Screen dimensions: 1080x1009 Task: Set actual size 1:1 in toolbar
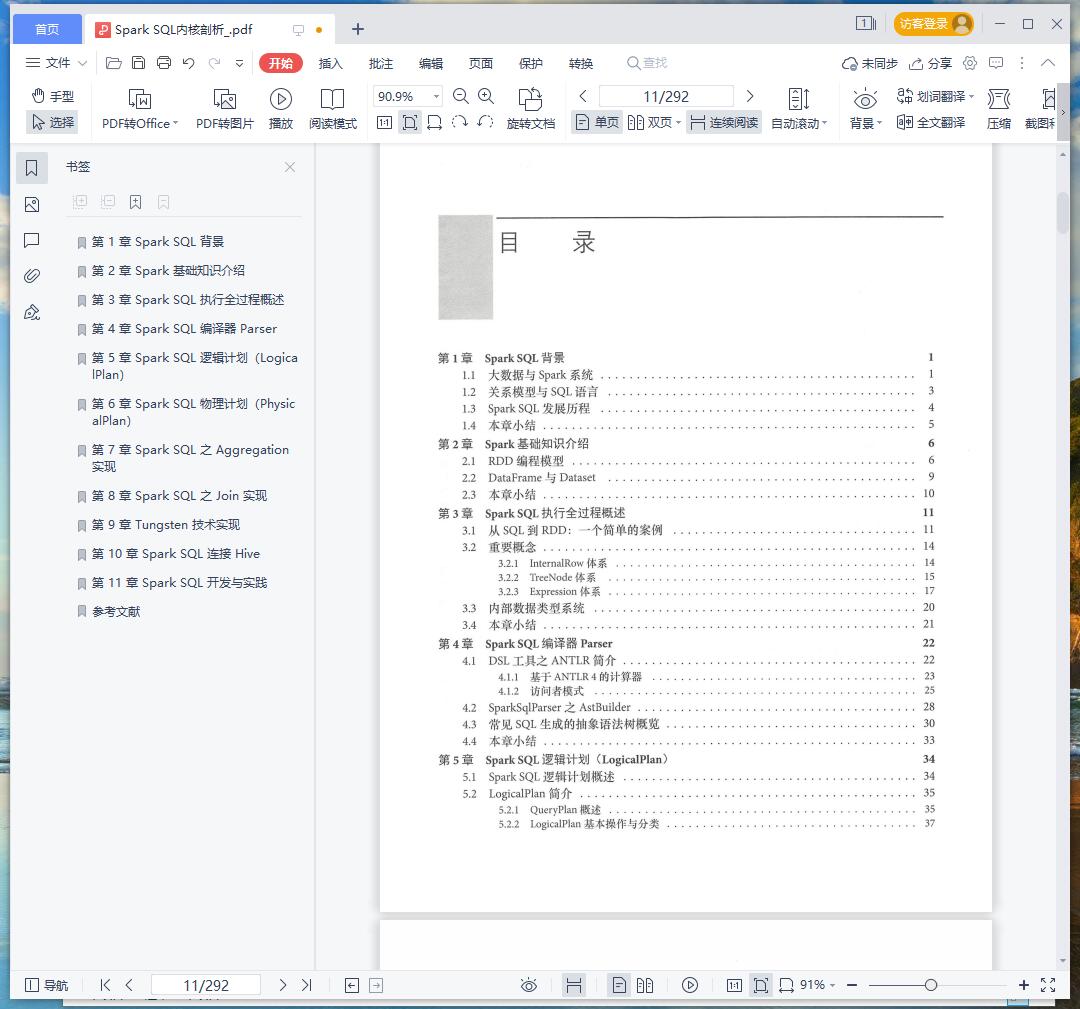pos(384,123)
